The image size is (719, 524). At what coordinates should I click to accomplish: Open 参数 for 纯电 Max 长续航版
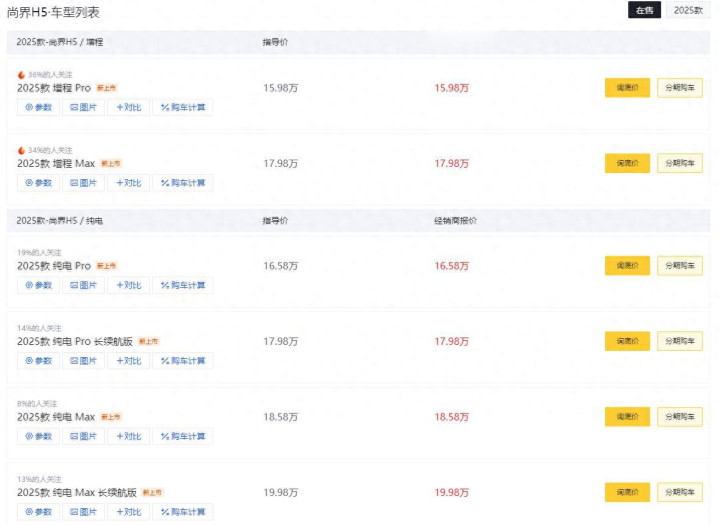(38, 512)
